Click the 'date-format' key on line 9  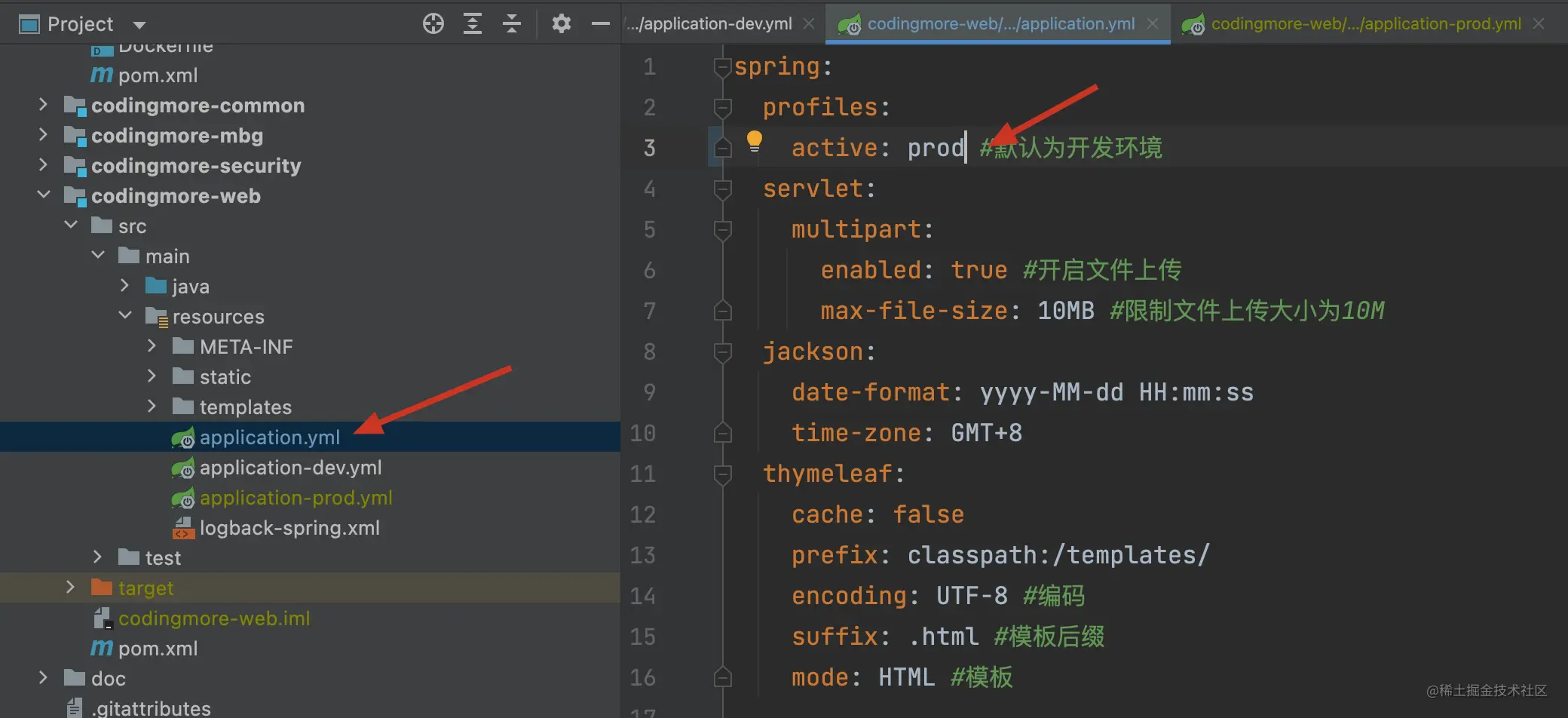click(x=871, y=392)
